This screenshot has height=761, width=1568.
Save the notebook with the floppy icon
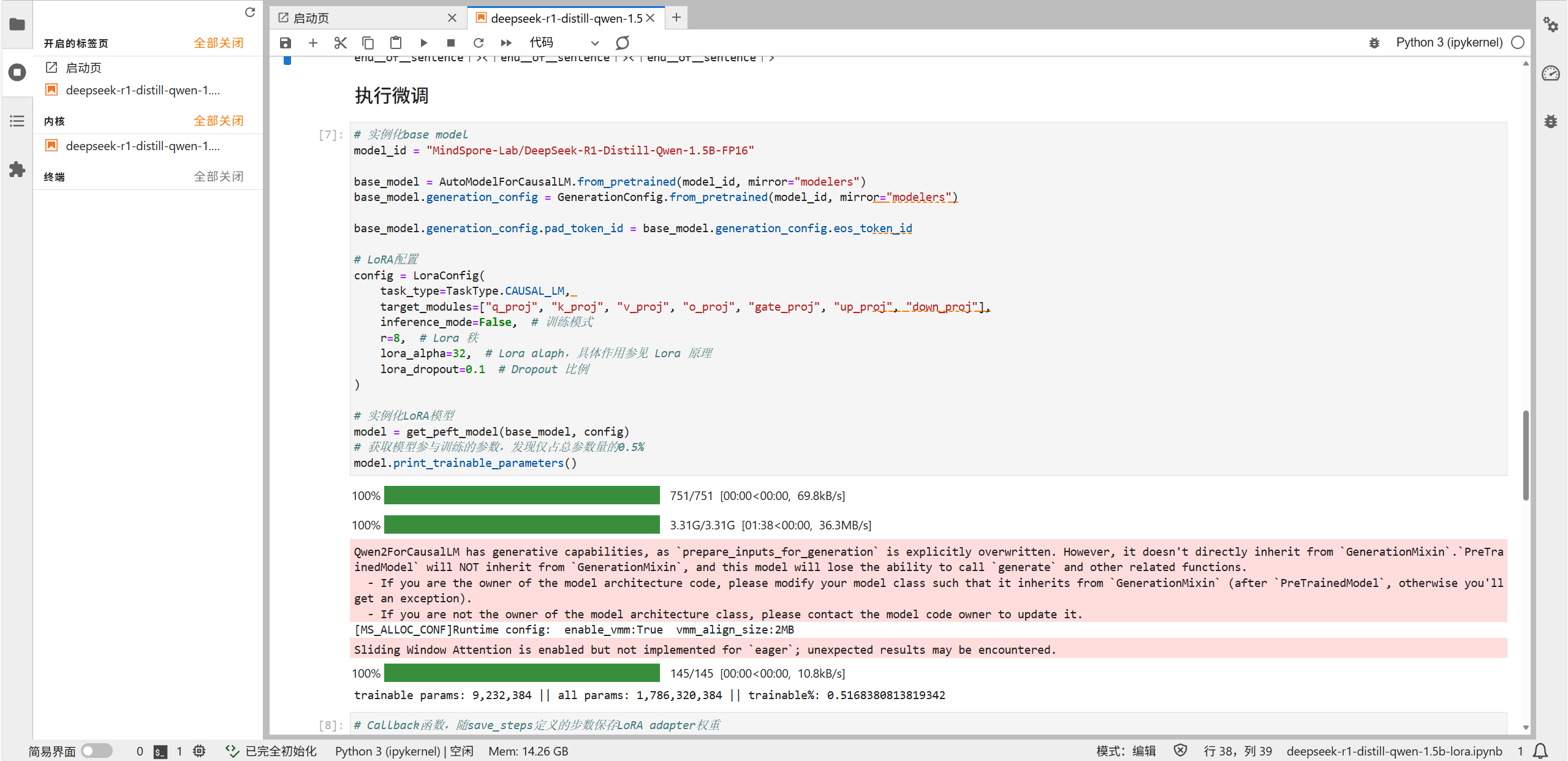pos(286,43)
